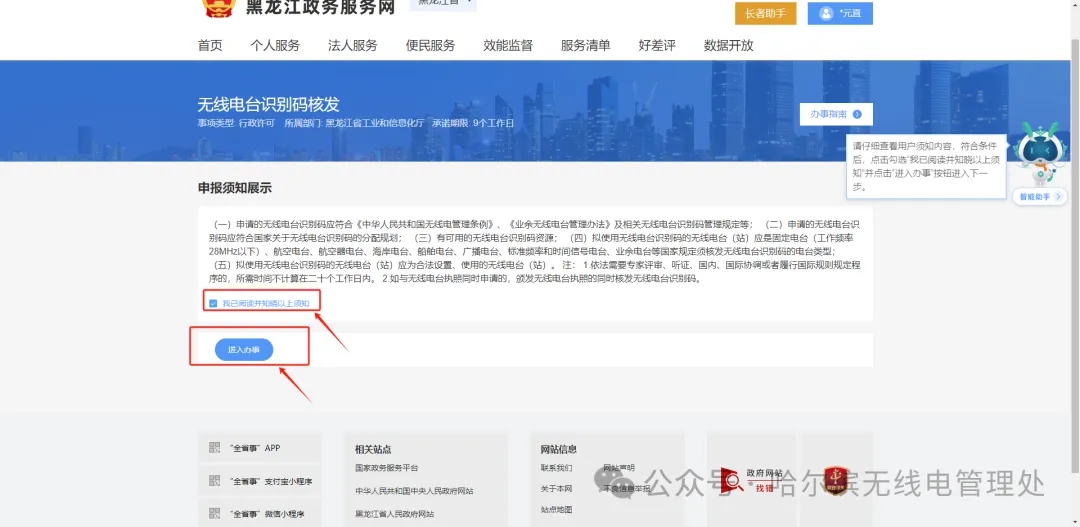Toggle 我已阅读并知晓以上须知 checkbox

[213, 303]
